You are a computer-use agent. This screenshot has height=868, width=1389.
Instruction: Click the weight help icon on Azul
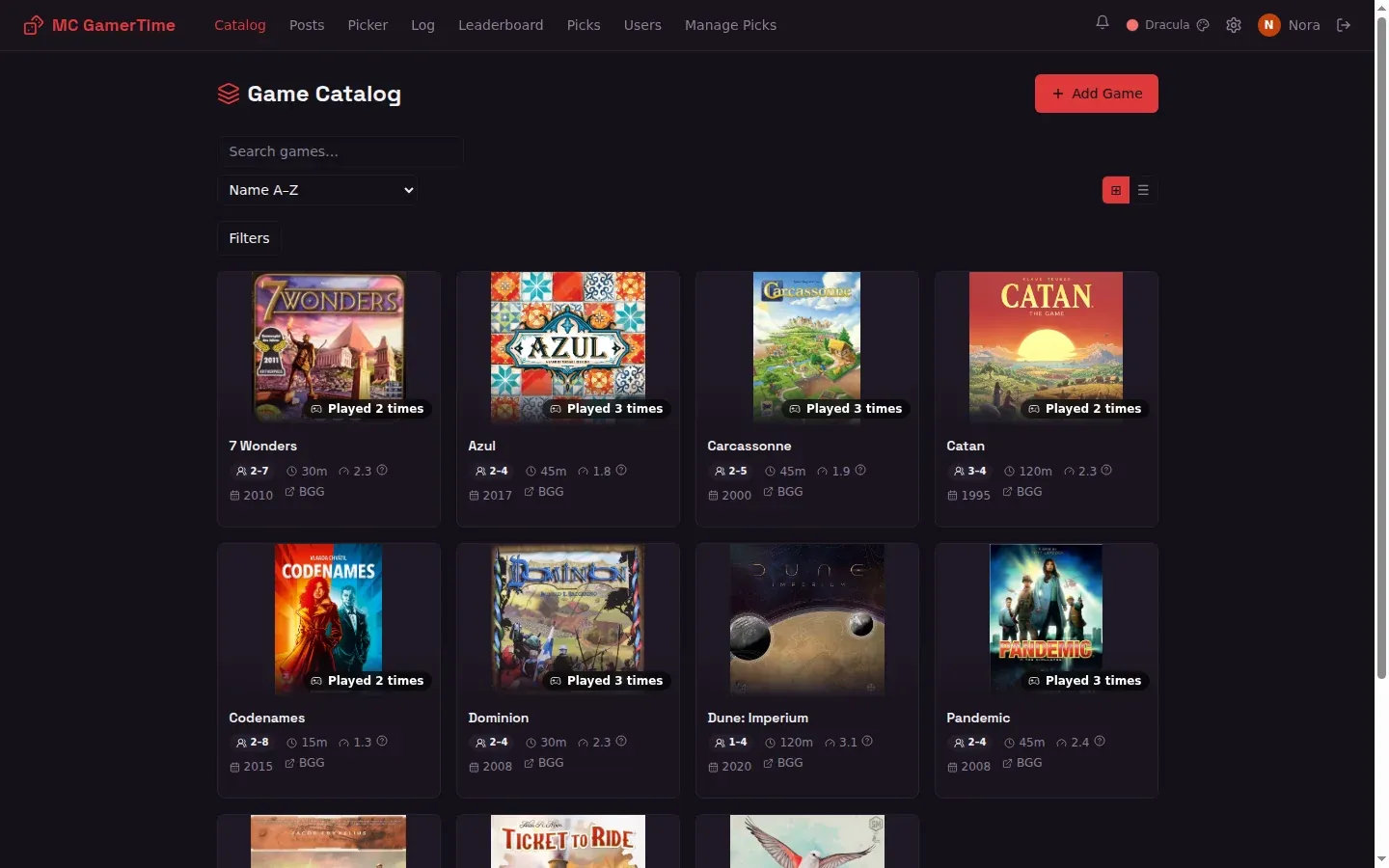click(x=621, y=470)
